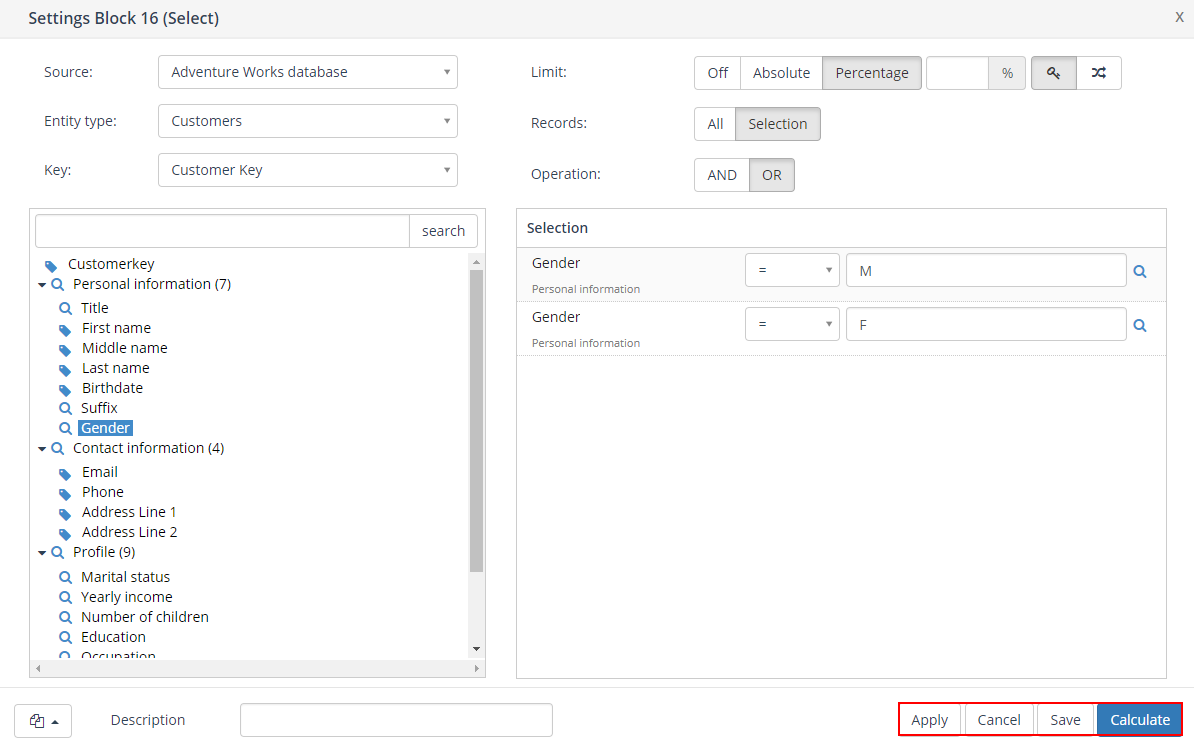Set Limit to Off
Screen dimensions: 1194x752
click(717, 73)
